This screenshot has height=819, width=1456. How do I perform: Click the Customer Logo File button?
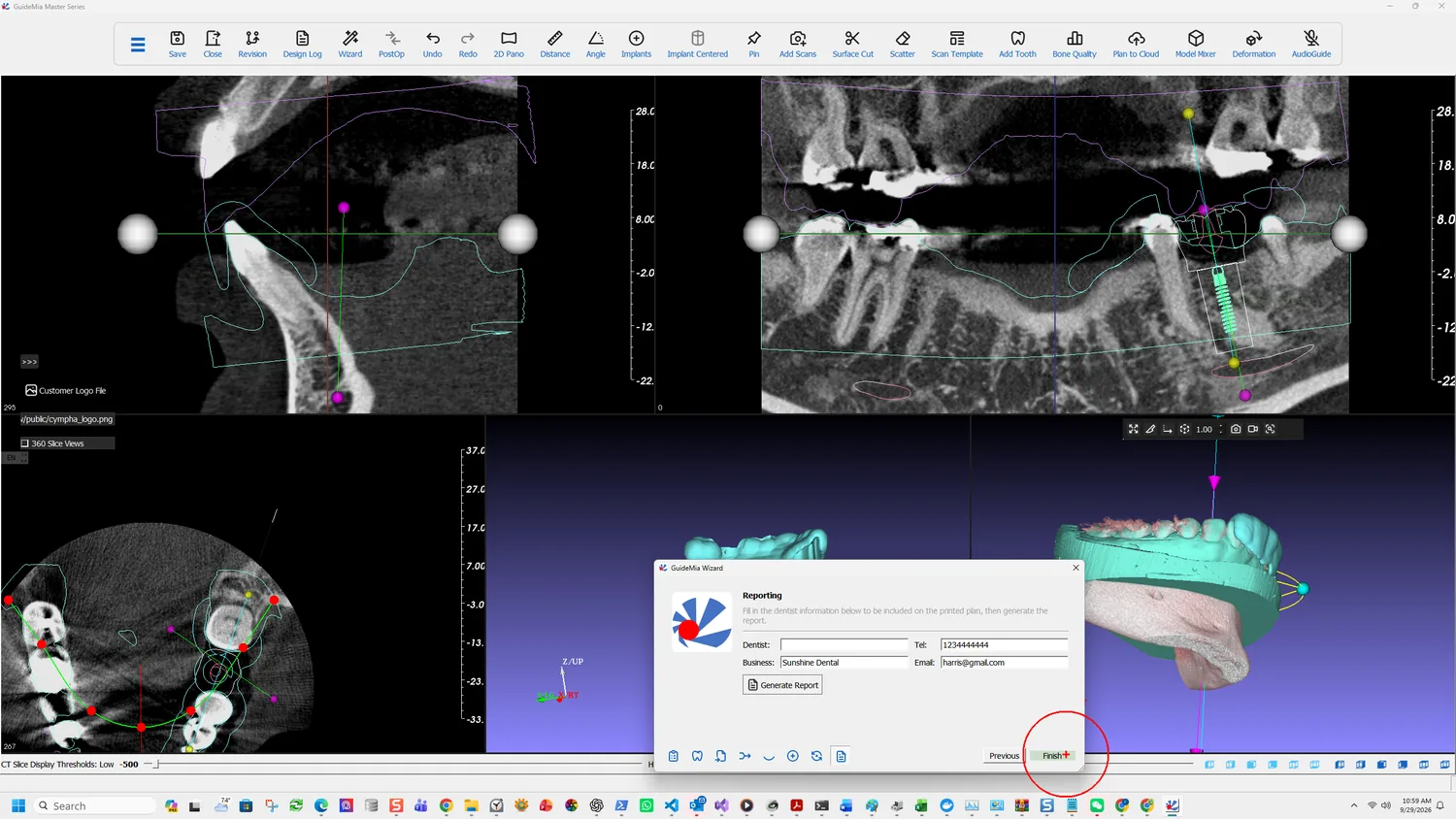click(66, 390)
